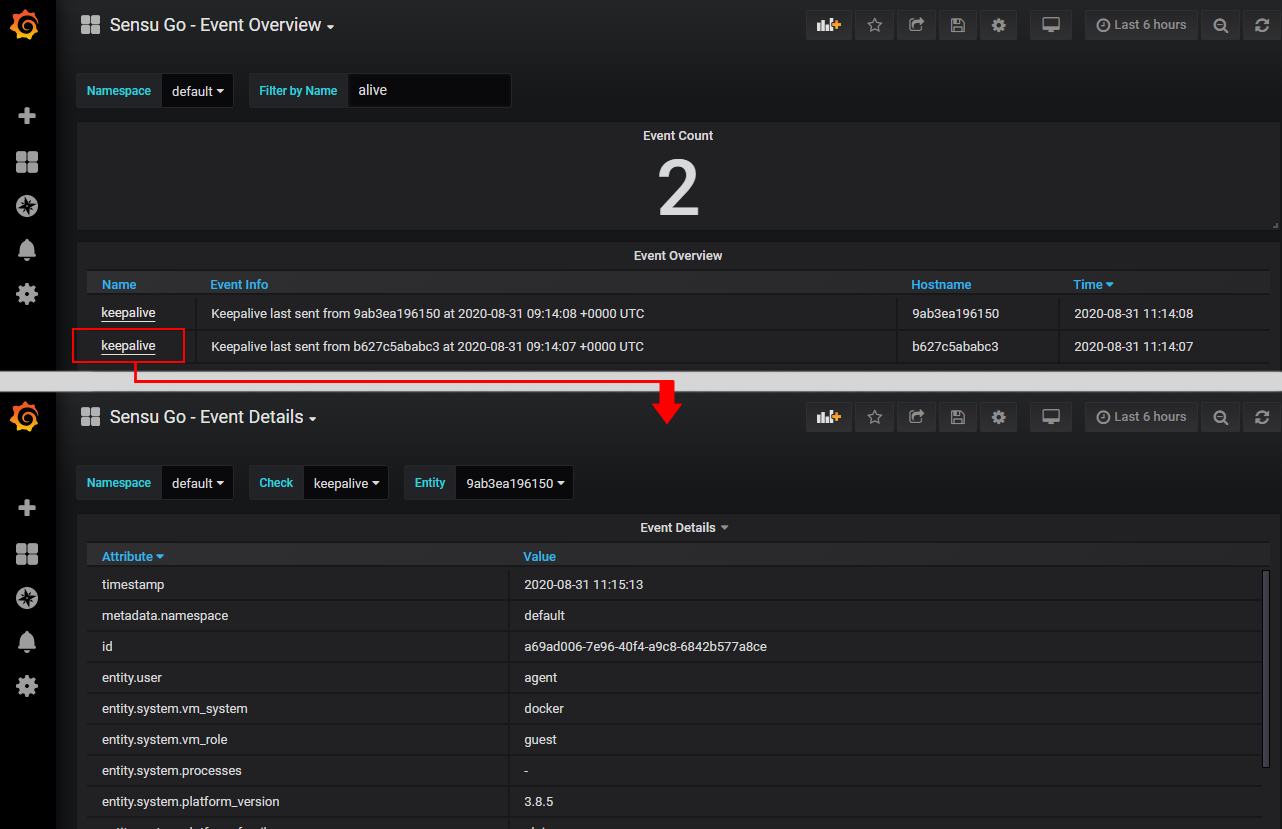Open Create plus menu in Event Overview sidebar
This screenshot has width=1282, height=829.
[27, 116]
